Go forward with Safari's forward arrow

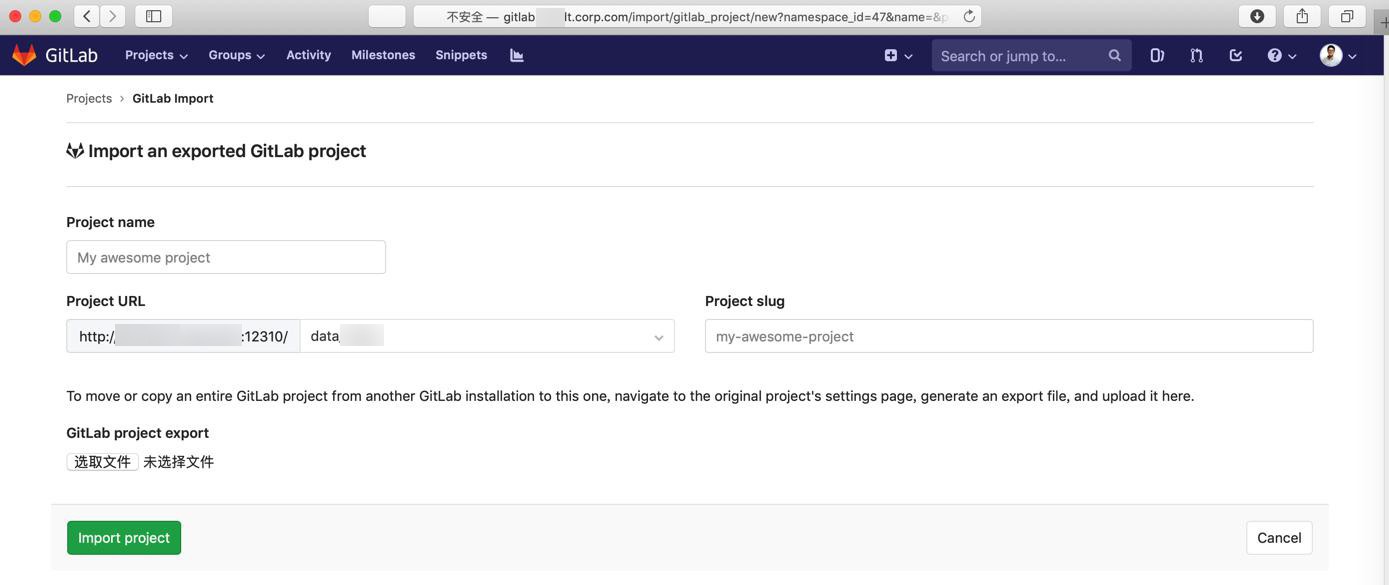[x=112, y=16]
